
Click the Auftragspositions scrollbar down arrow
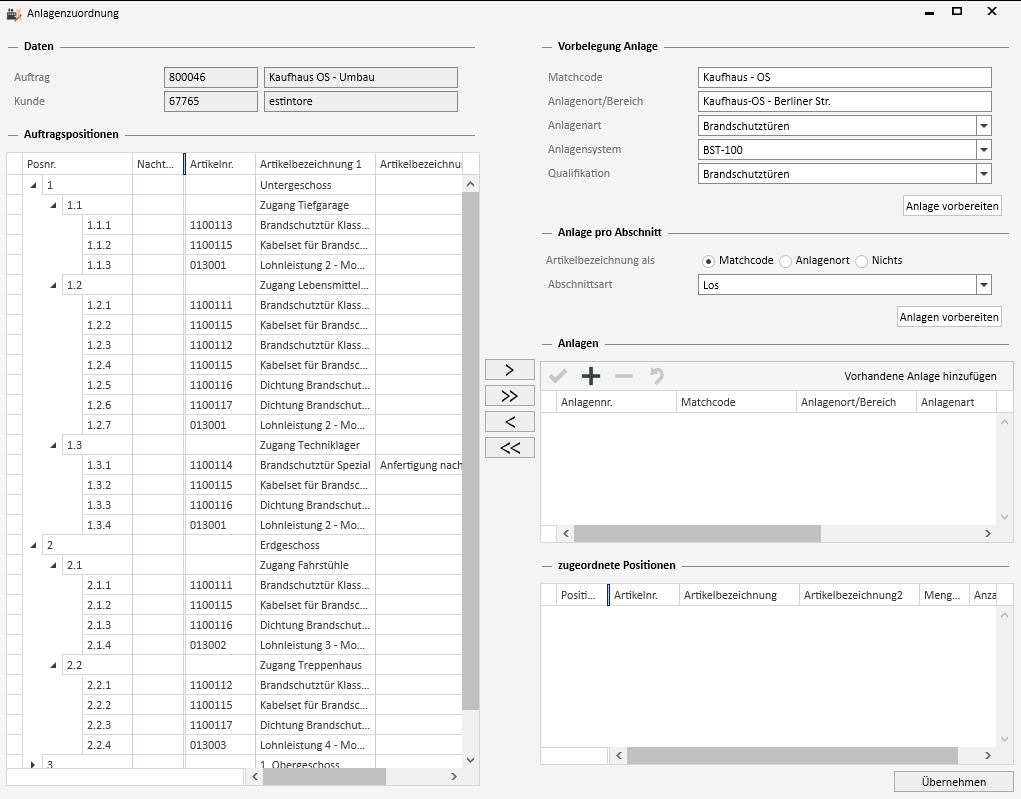pos(470,759)
